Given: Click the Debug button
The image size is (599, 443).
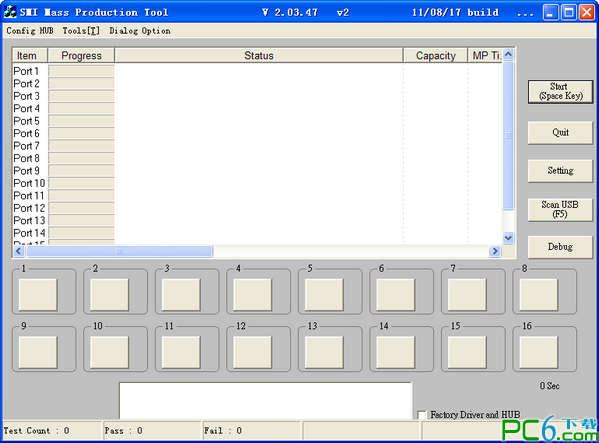Looking at the screenshot, I should click(560, 247).
